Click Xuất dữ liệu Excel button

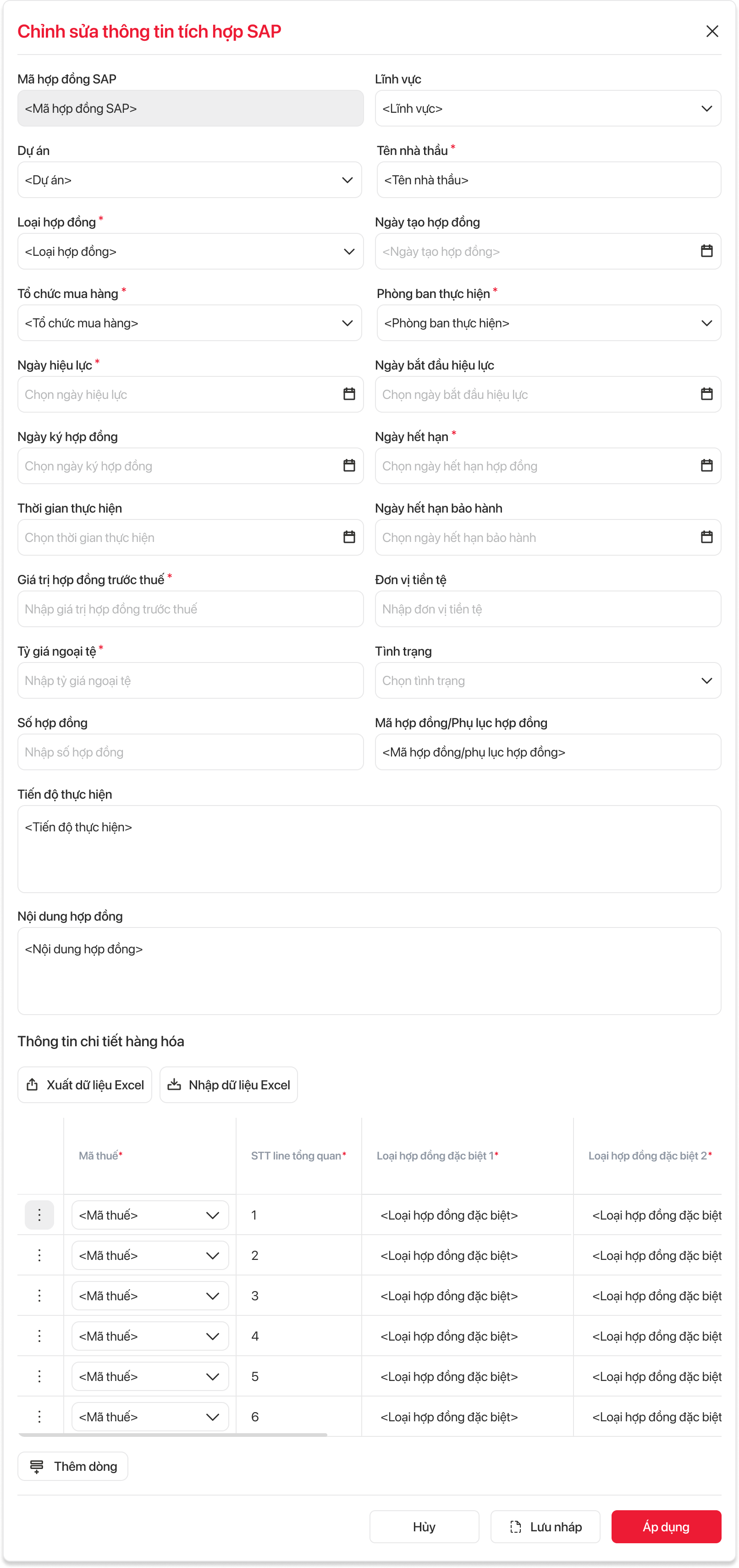click(85, 1085)
